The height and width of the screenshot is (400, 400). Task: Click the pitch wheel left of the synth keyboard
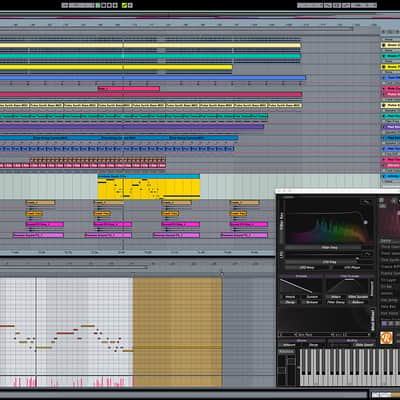pos(282,370)
